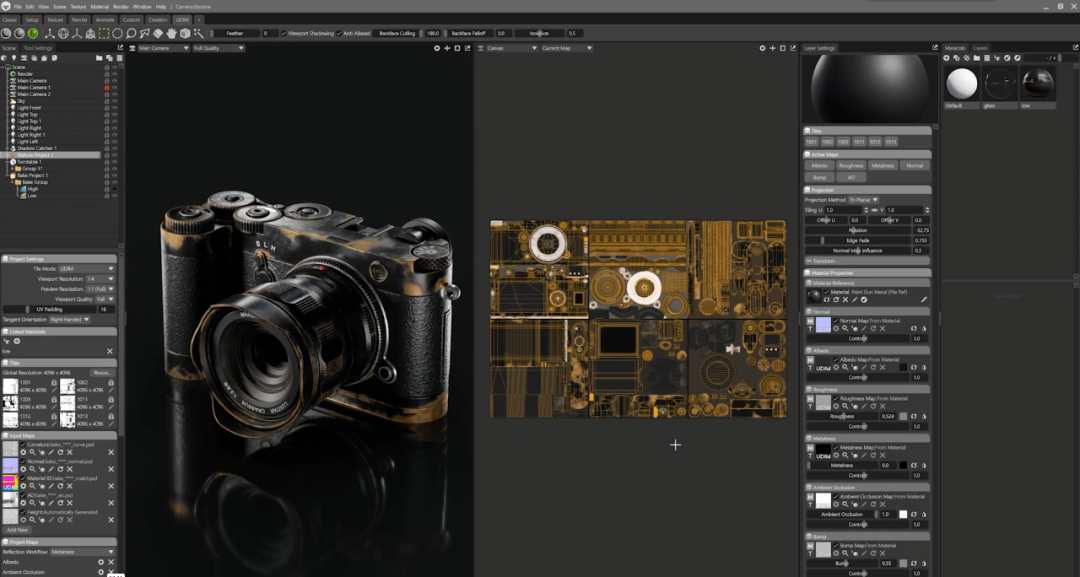Select tile 1003 button
The width and height of the screenshot is (1080, 577).
pos(843,142)
